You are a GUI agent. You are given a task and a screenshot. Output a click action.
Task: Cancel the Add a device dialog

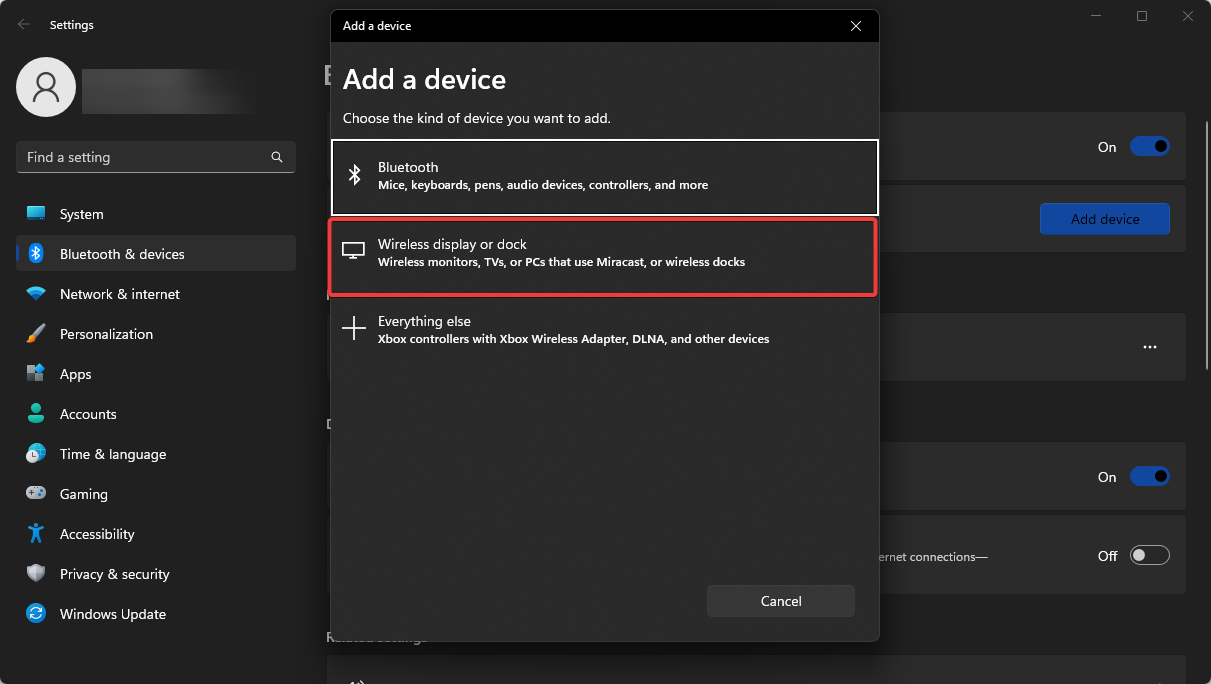781,601
